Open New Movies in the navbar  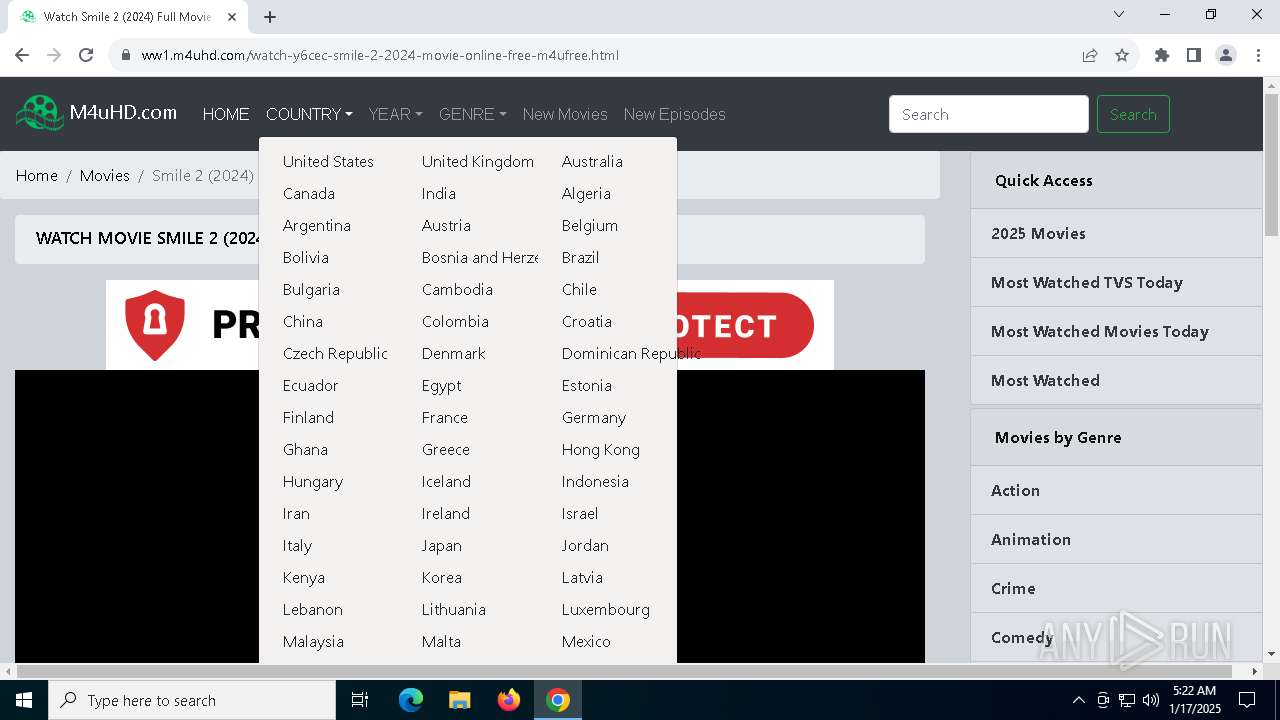click(565, 114)
